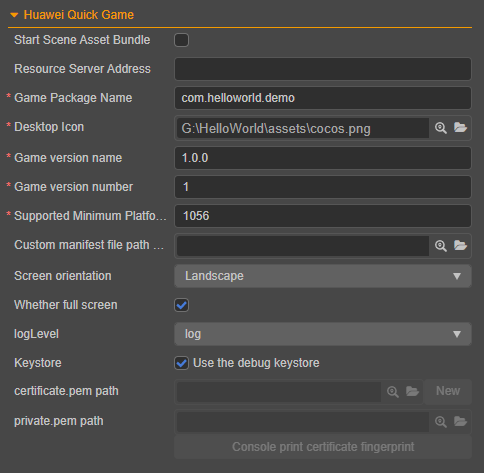484x473 pixels.
Task: Locate custom manifest file with magnifier icon
Action: pyautogui.click(x=441, y=246)
